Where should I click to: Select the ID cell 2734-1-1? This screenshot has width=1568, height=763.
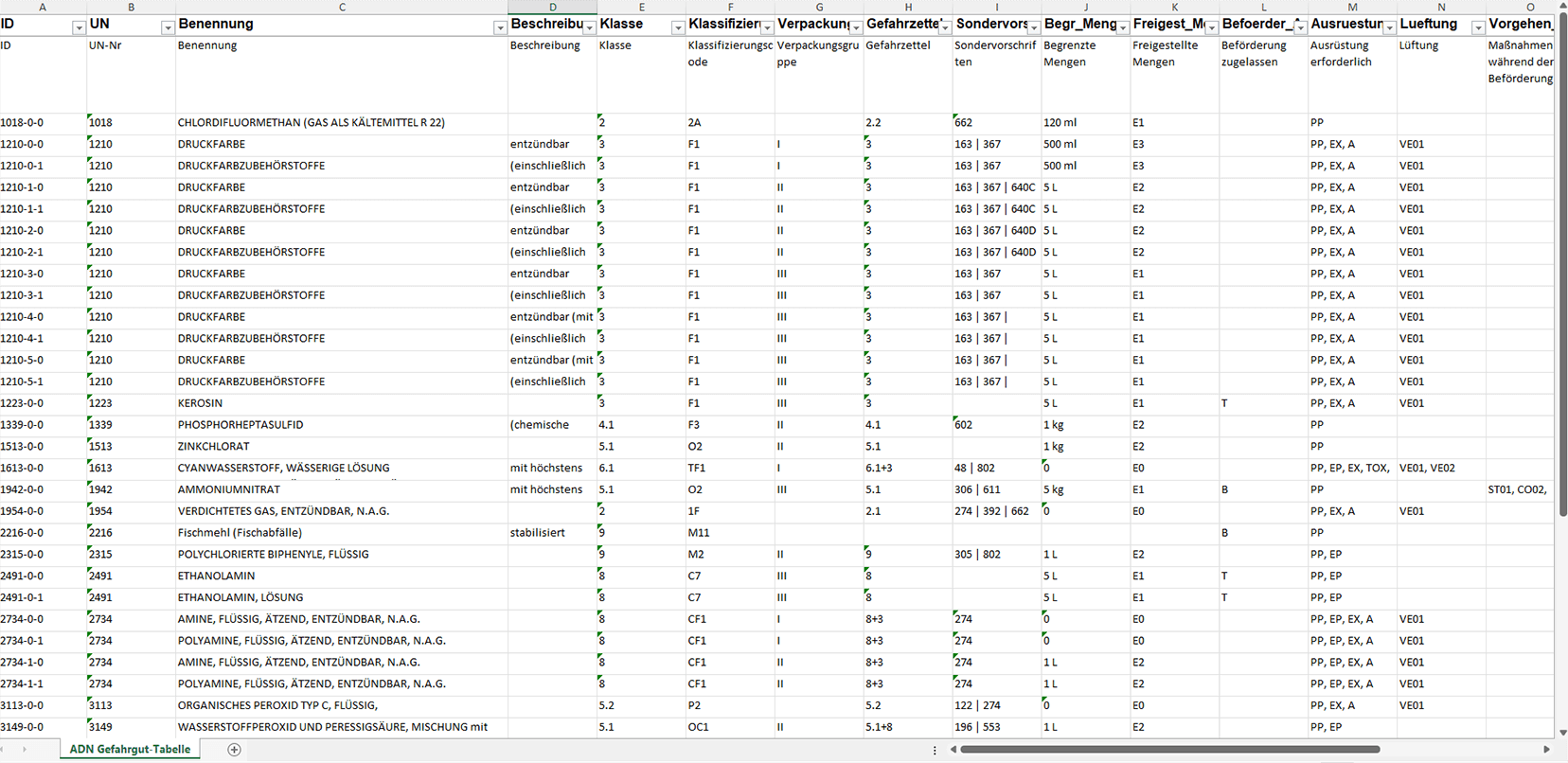pos(43,684)
